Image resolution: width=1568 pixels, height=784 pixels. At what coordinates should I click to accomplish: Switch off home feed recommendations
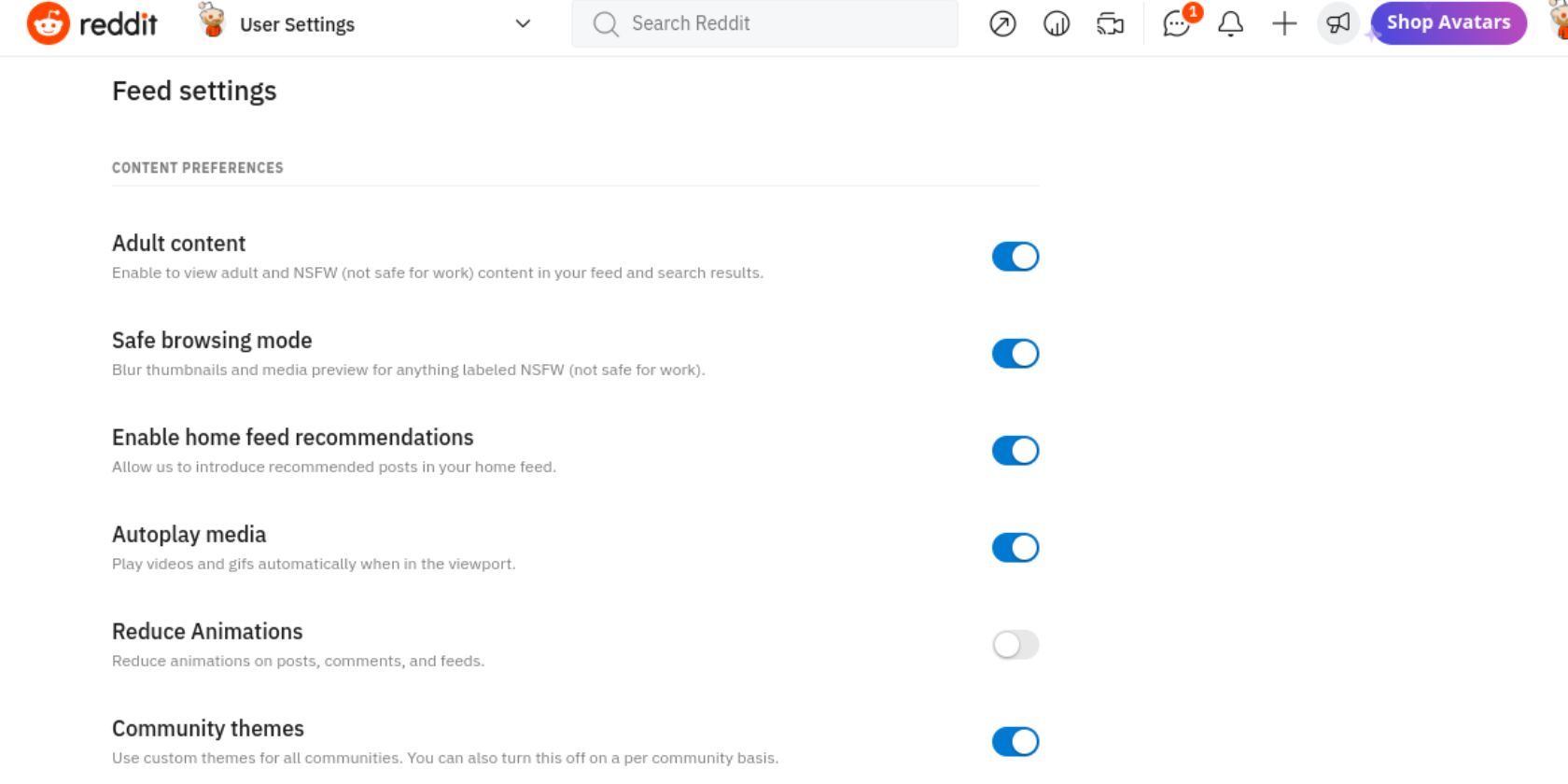click(1015, 451)
